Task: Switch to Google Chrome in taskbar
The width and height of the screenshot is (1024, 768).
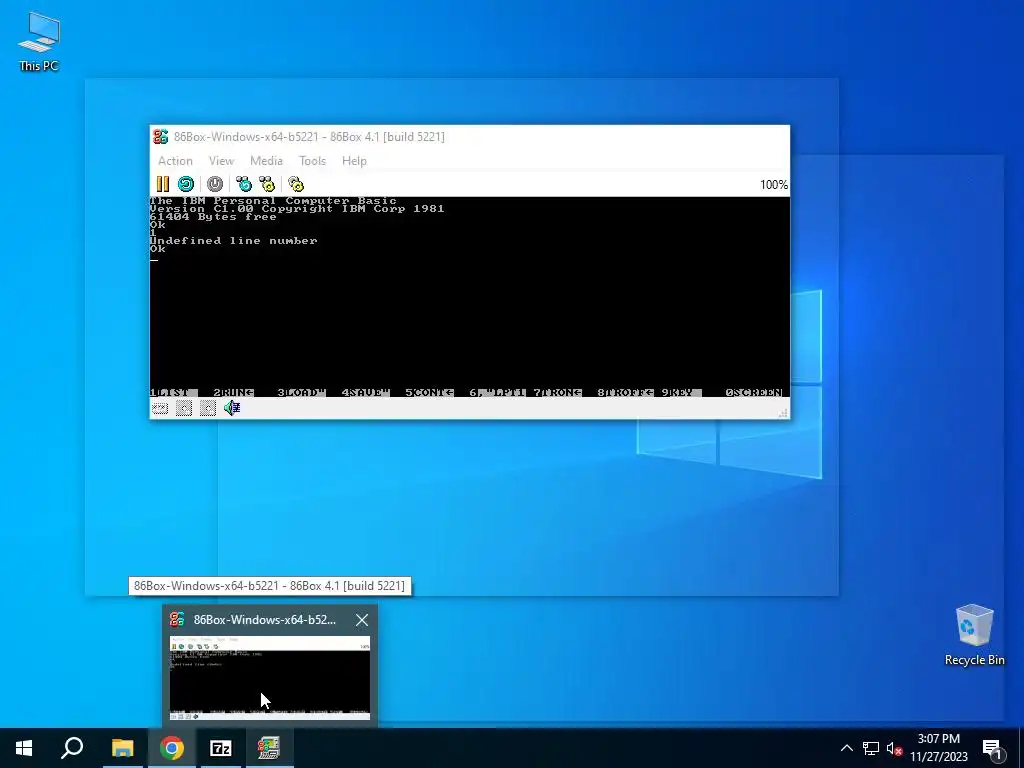Action: (x=172, y=748)
